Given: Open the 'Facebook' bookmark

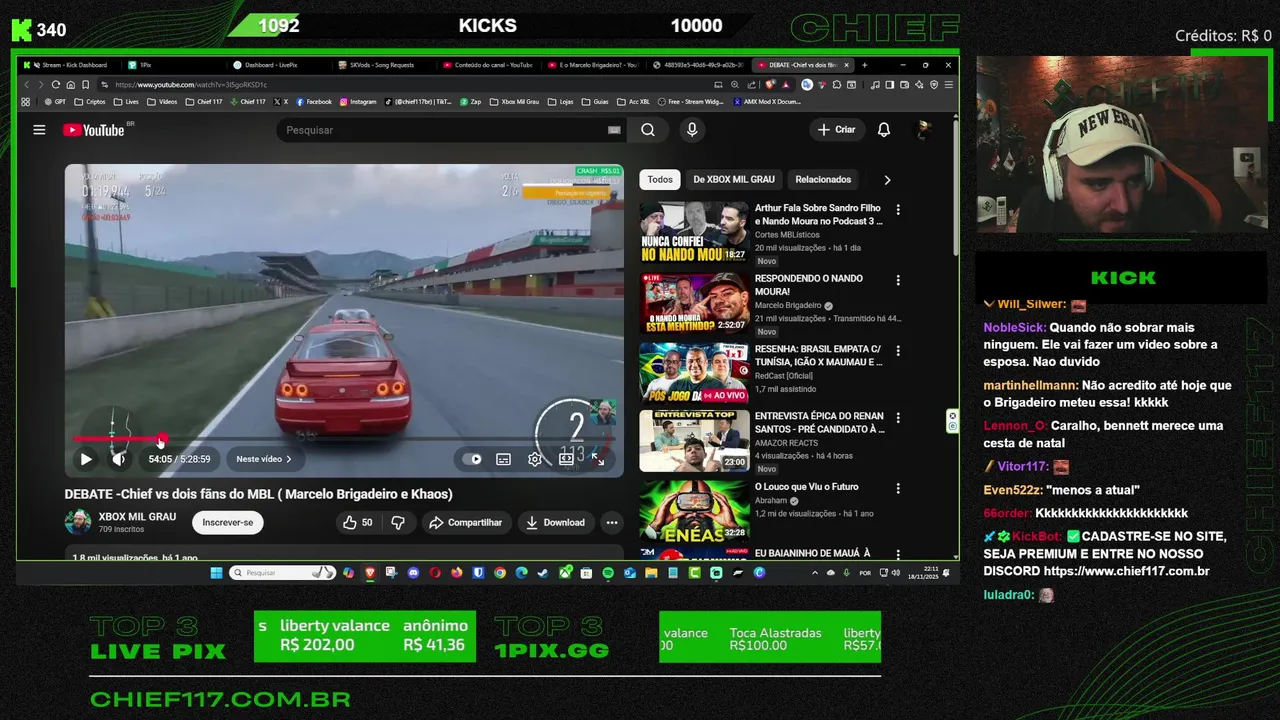Looking at the screenshot, I should pos(313,101).
